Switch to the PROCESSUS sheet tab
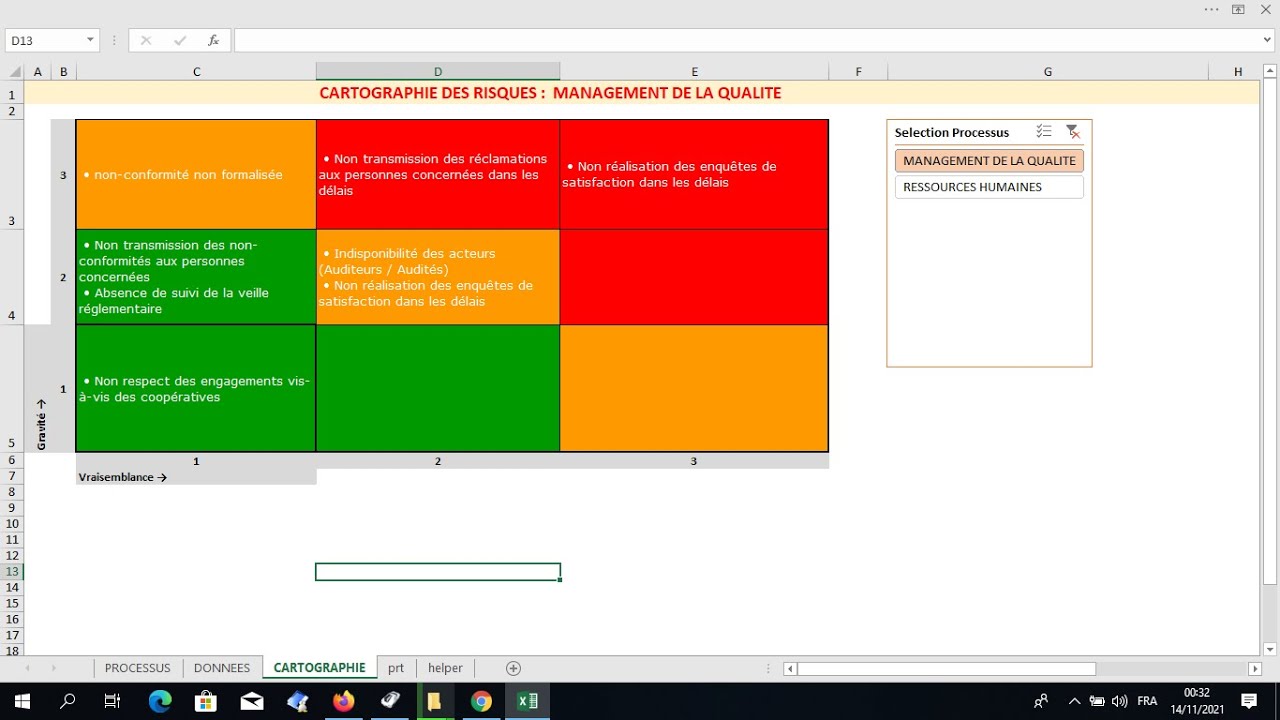 pos(138,668)
